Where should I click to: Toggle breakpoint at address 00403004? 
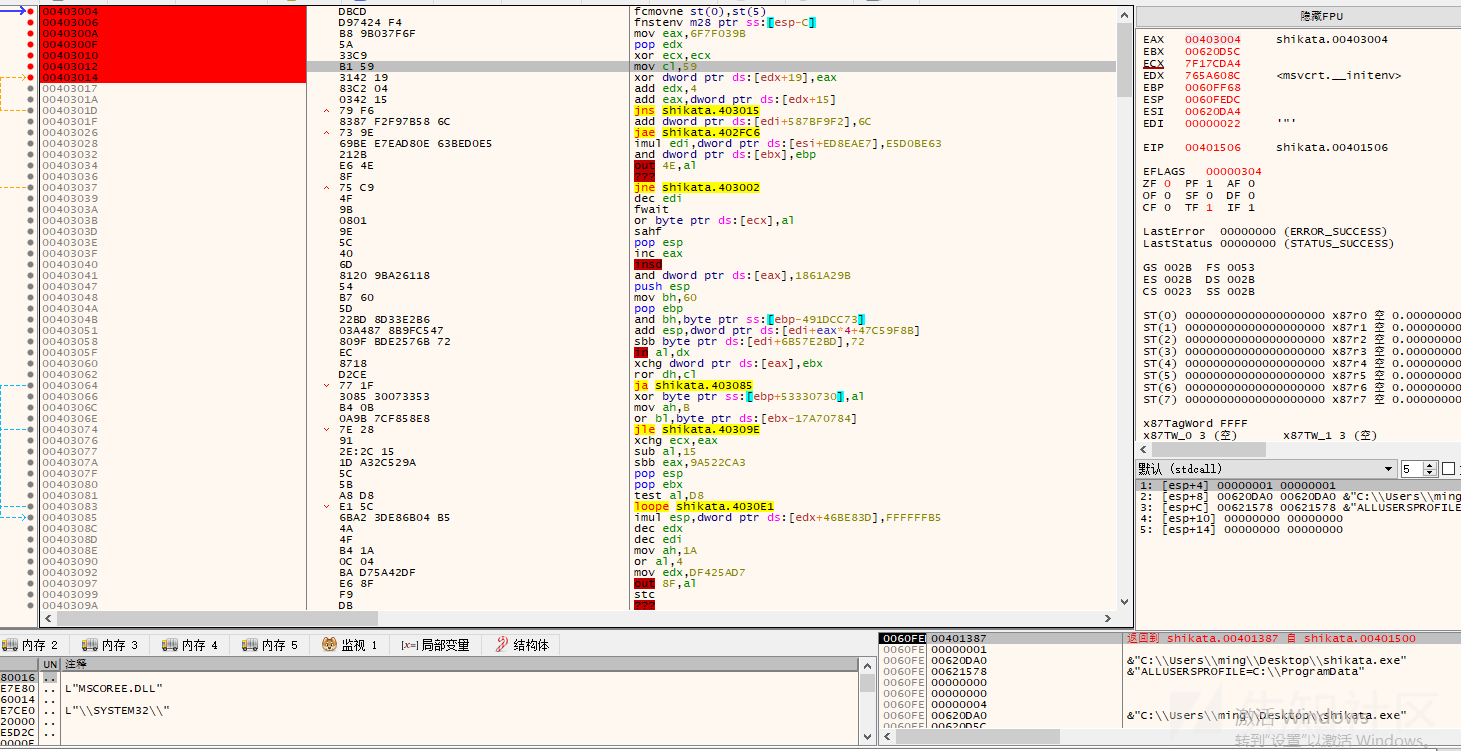point(30,11)
